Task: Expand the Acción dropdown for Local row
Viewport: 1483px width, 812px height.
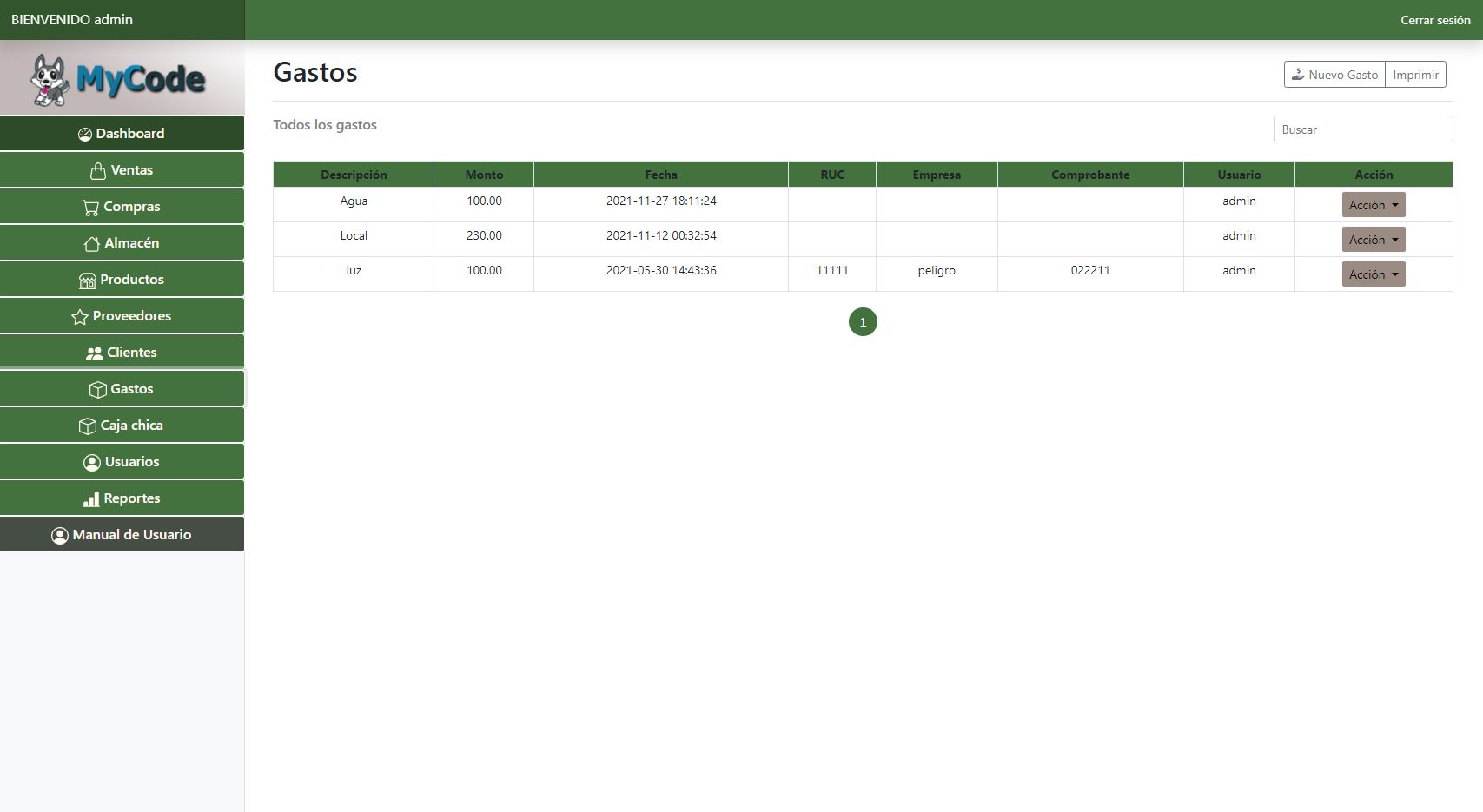Action: 1373,240
